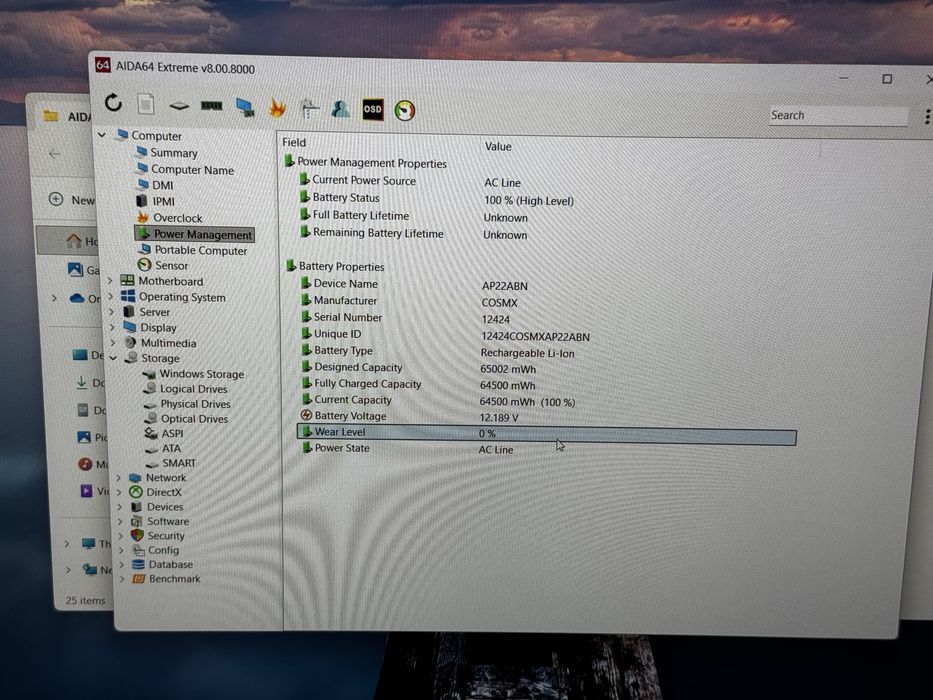Click the disk benchmark drive icon
Image resolution: width=933 pixels, height=700 pixels.
pyautogui.click(x=179, y=106)
